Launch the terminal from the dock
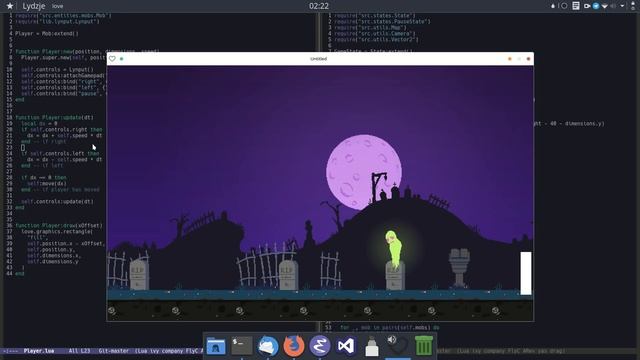This screenshot has width=640, height=360. coord(242,346)
